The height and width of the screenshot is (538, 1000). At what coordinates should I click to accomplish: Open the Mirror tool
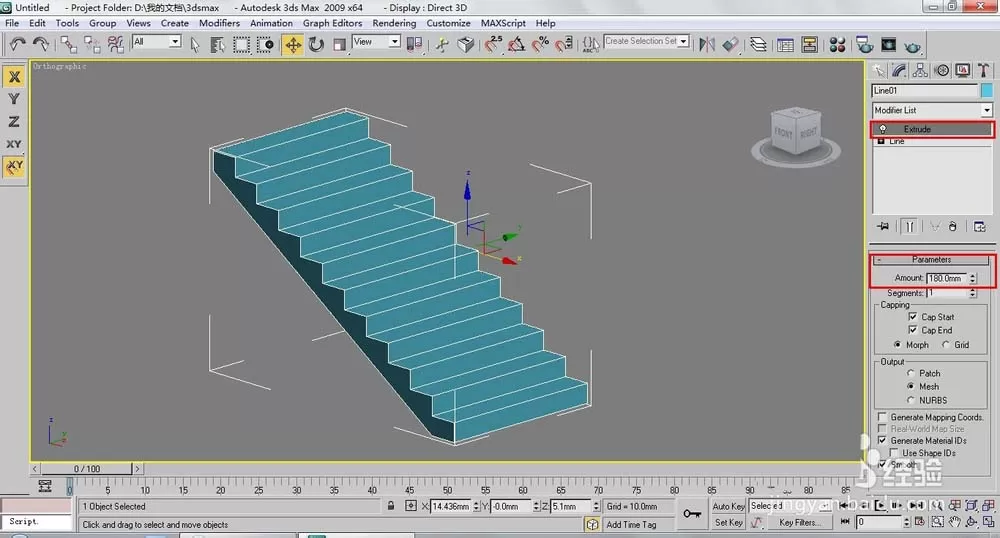point(707,45)
